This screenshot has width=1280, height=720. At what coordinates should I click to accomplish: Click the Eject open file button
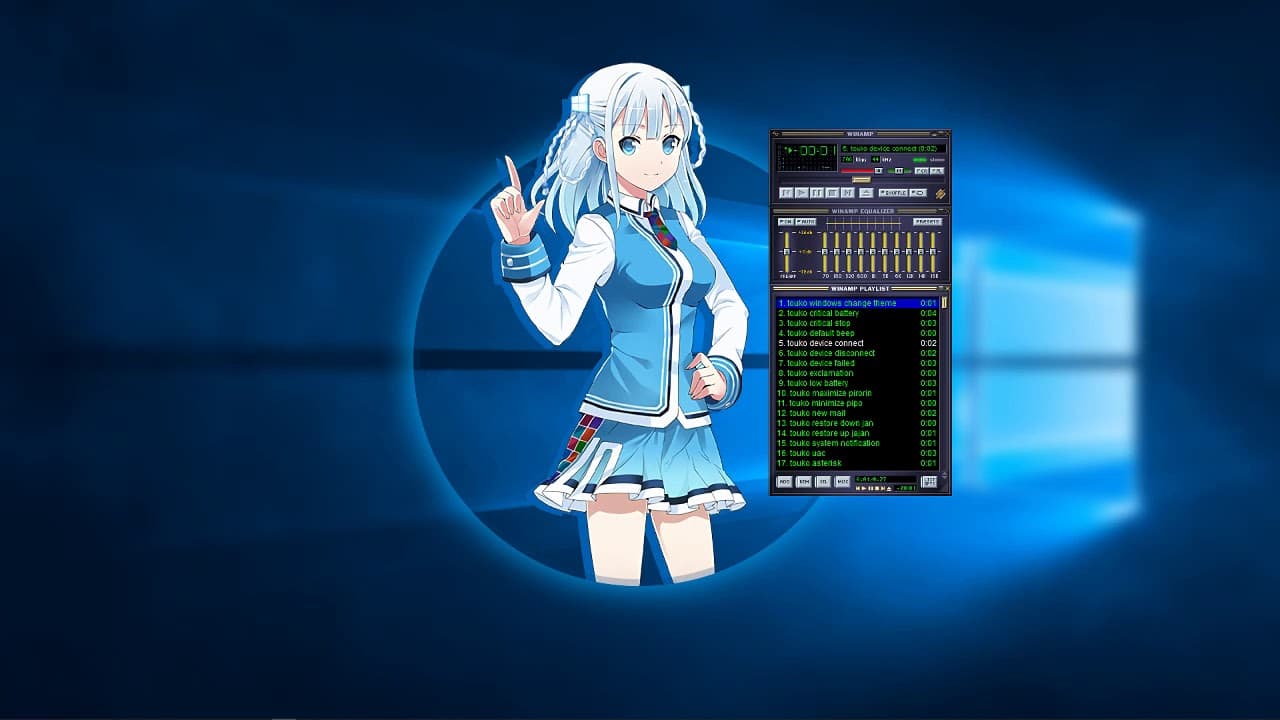pos(866,193)
